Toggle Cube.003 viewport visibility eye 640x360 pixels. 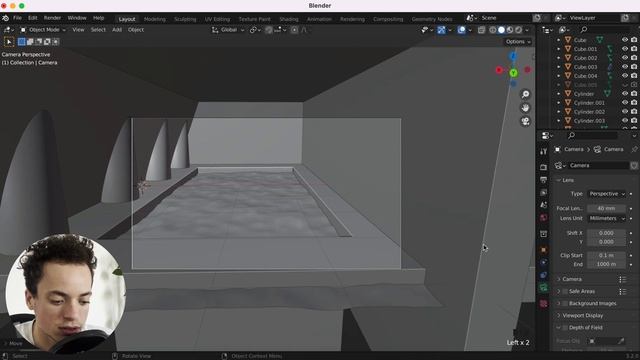pos(624,67)
